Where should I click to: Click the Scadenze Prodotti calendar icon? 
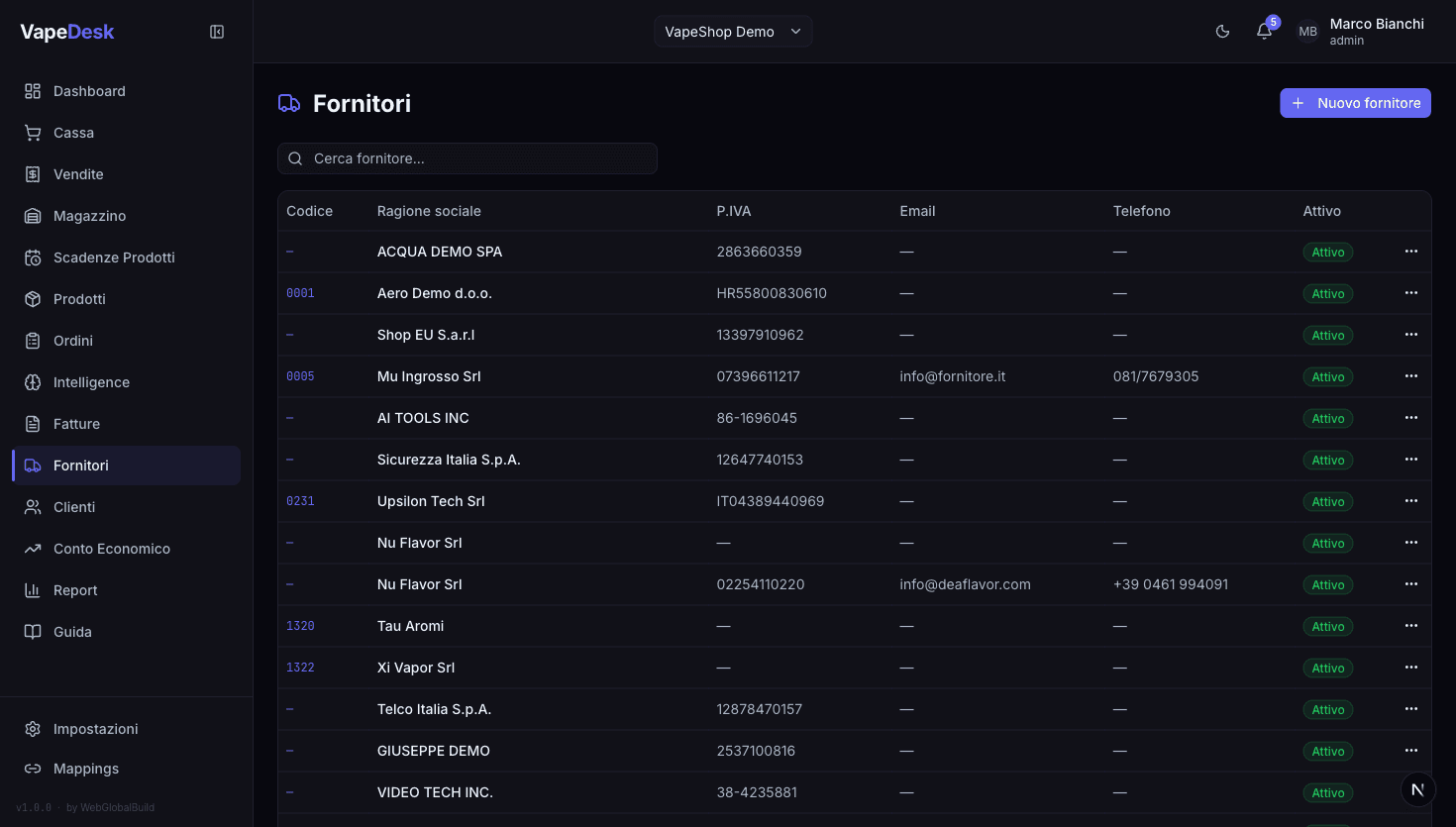tap(33, 258)
